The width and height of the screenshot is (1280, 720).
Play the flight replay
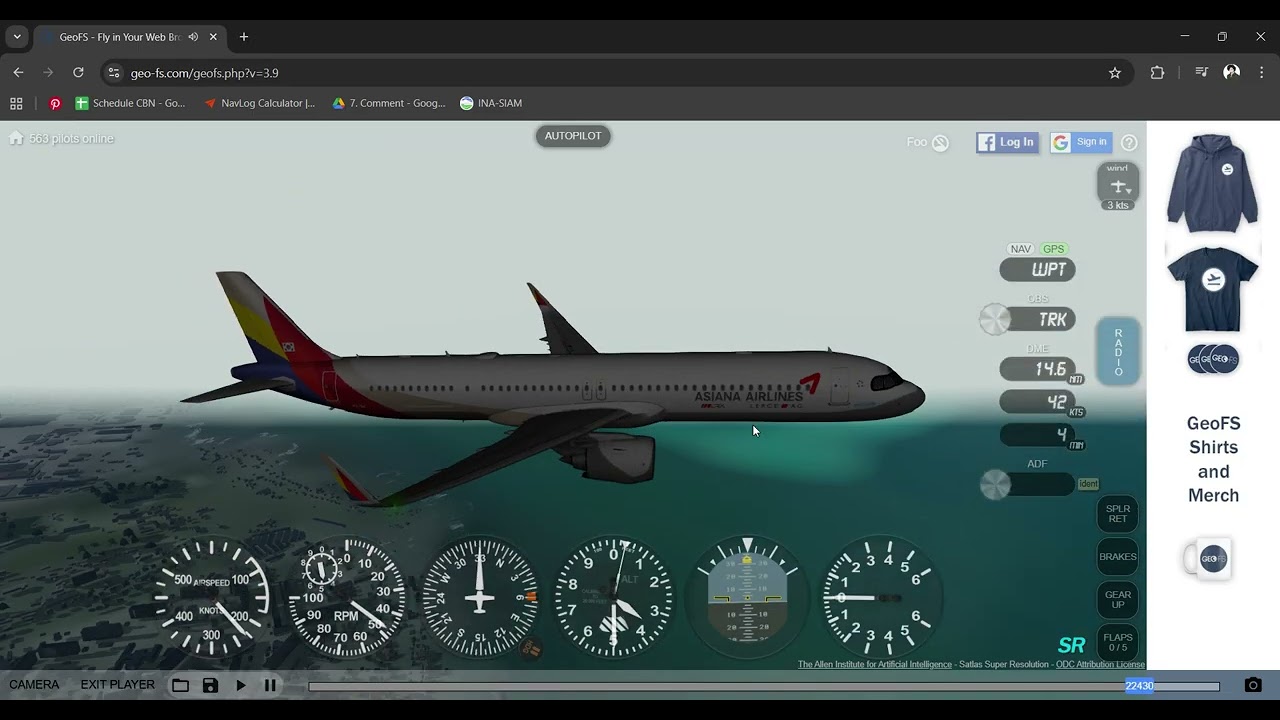241,685
